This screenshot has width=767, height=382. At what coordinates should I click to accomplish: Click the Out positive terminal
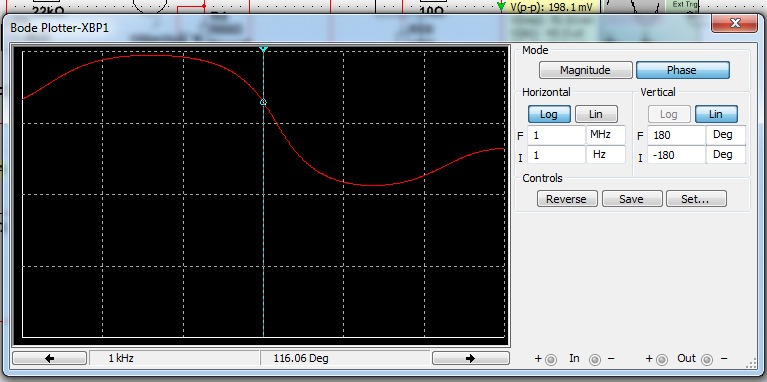661,360
